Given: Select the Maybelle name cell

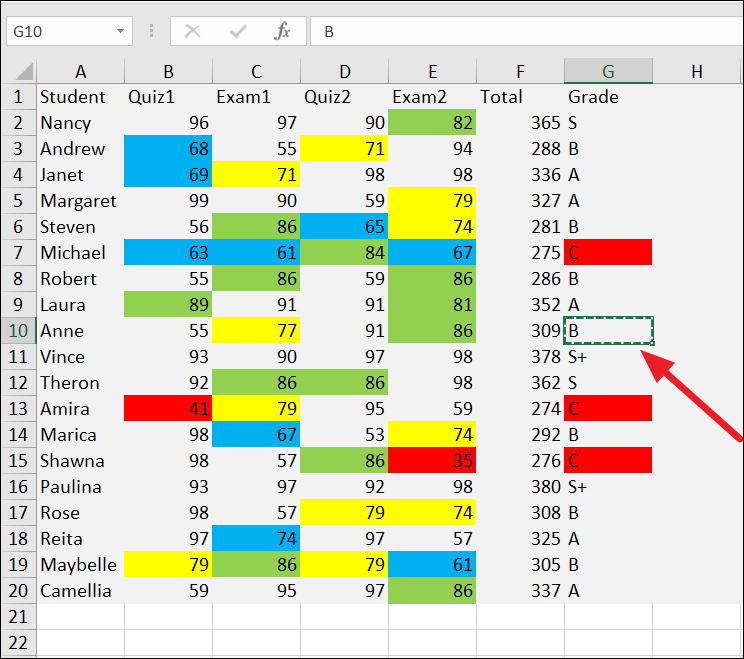Looking at the screenshot, I should [x=81, y=565].
